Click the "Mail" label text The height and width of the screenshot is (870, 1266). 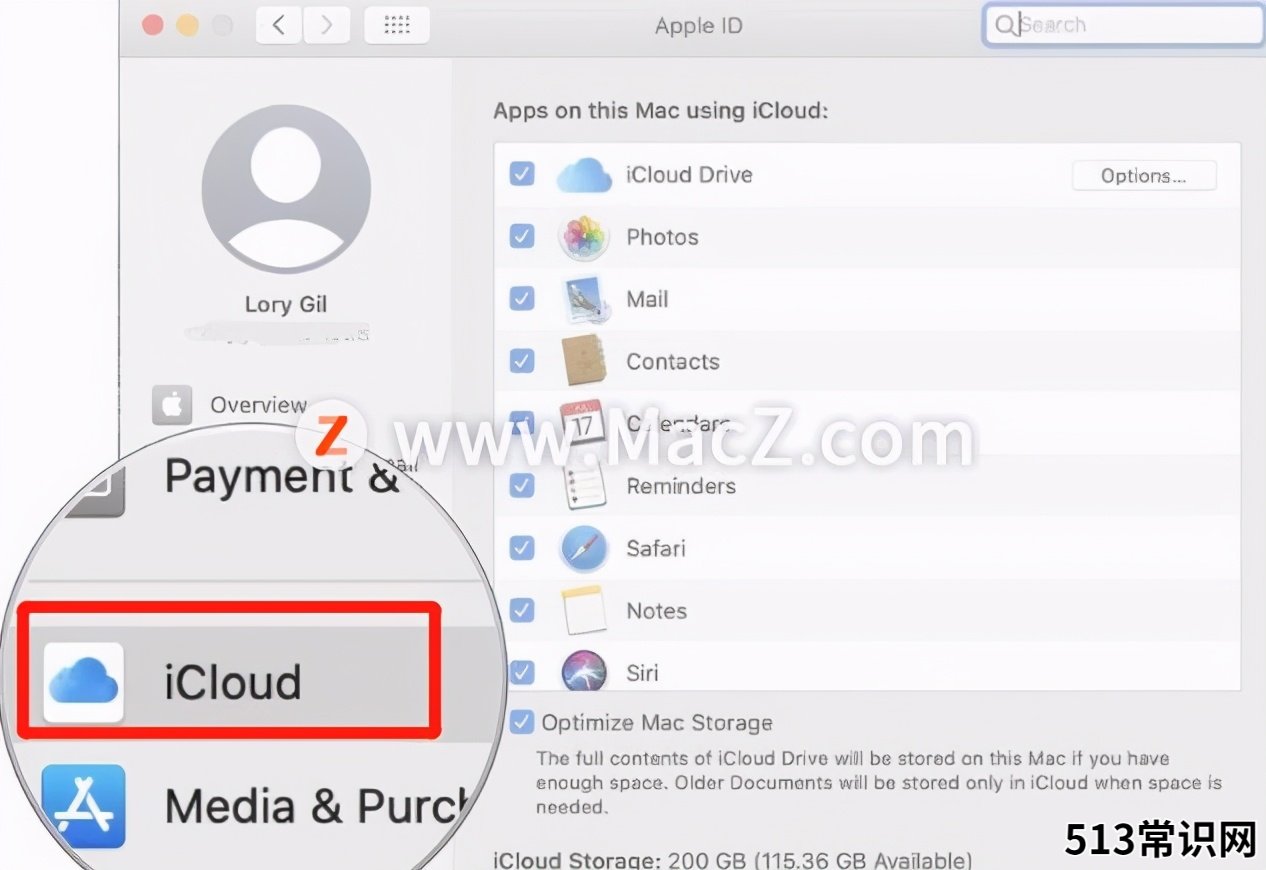pyautogui.click(x=647, y=299)
